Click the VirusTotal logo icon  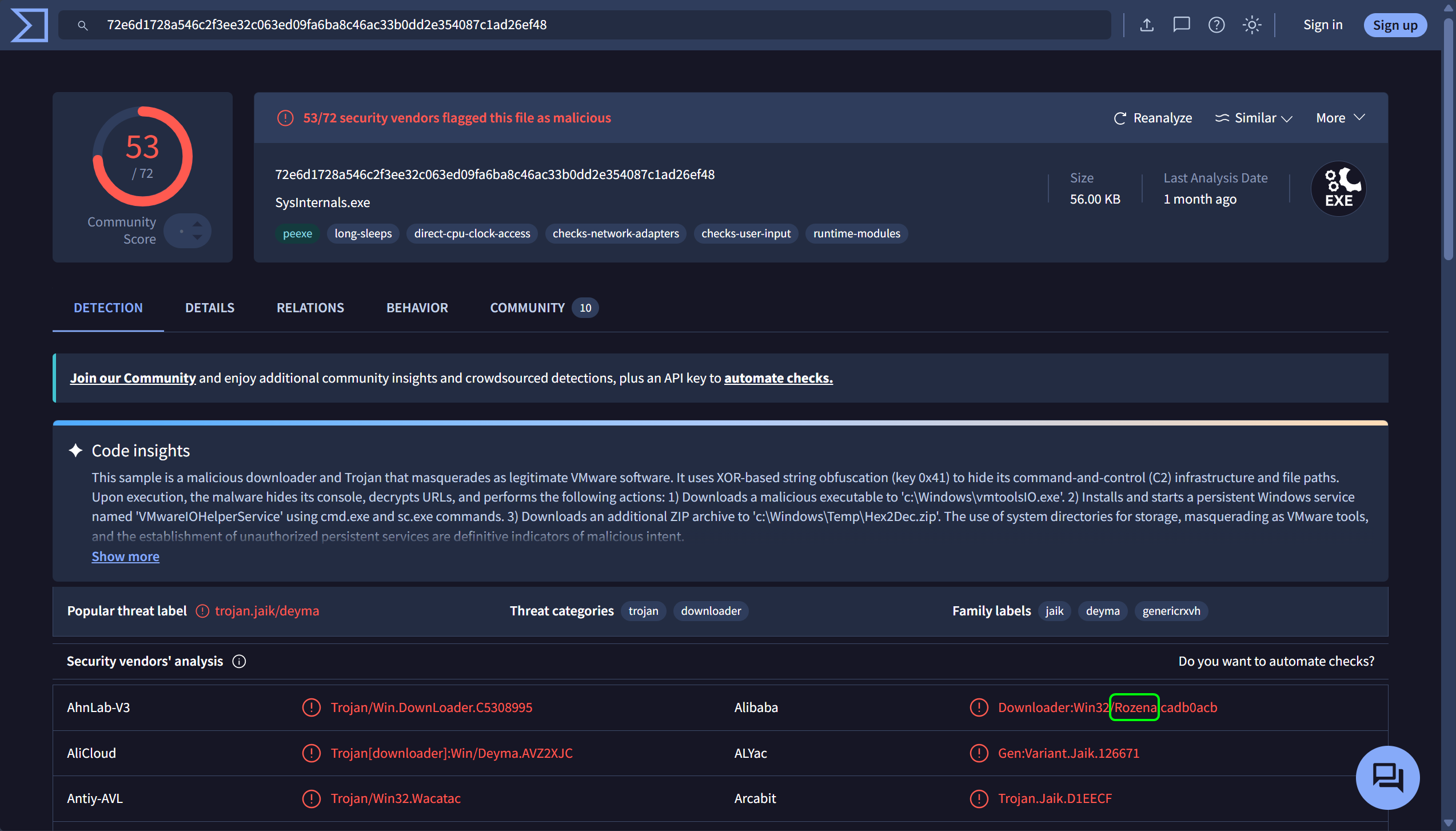pos(29,25)
